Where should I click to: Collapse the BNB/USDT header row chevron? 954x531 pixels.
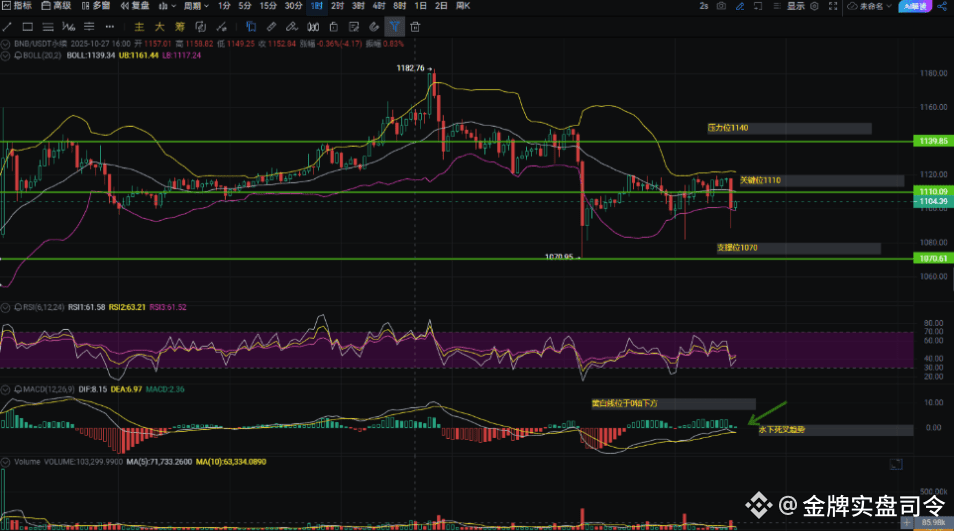[5, 44]
